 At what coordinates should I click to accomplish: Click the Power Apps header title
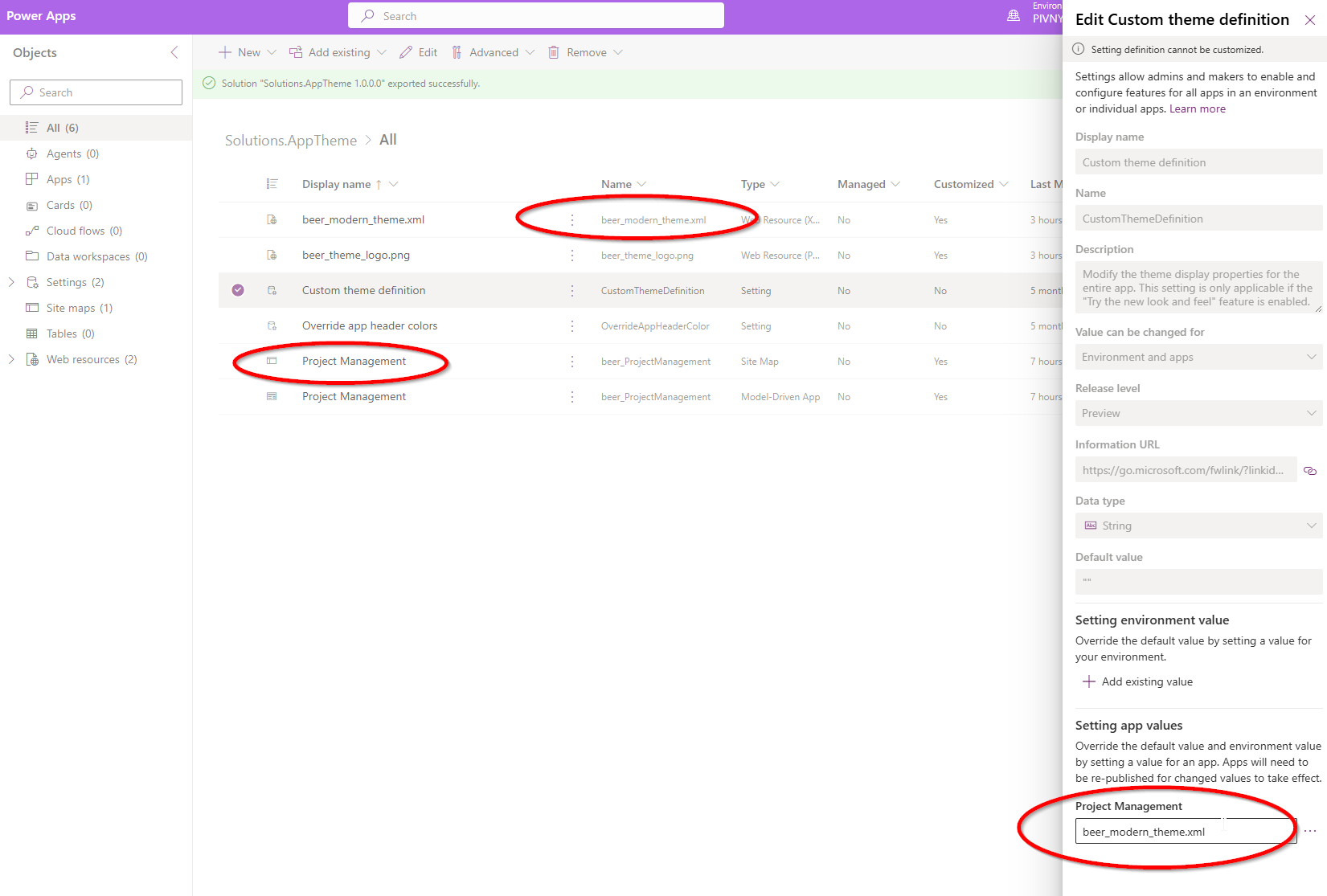[x=41, y=16]
